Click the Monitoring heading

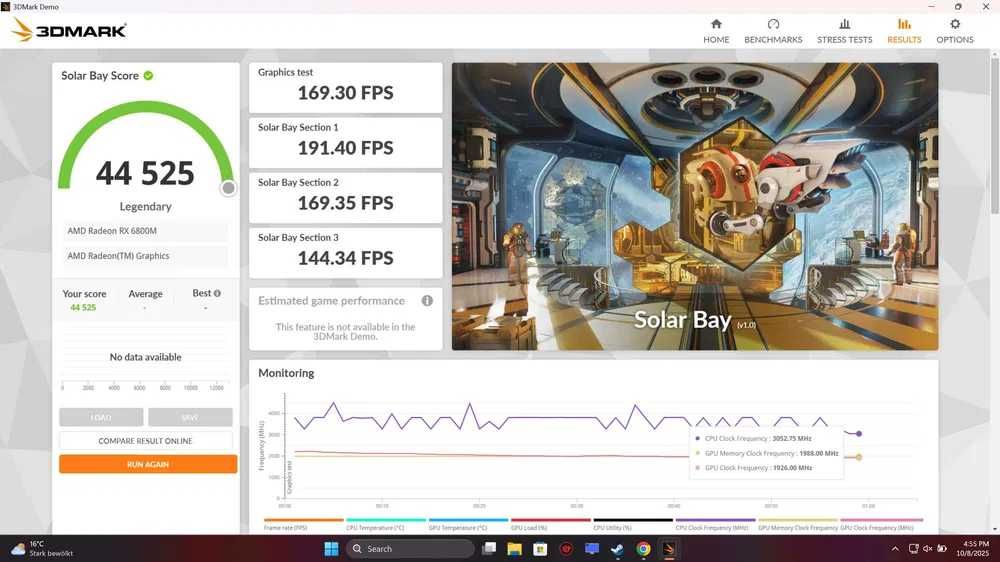286,373
